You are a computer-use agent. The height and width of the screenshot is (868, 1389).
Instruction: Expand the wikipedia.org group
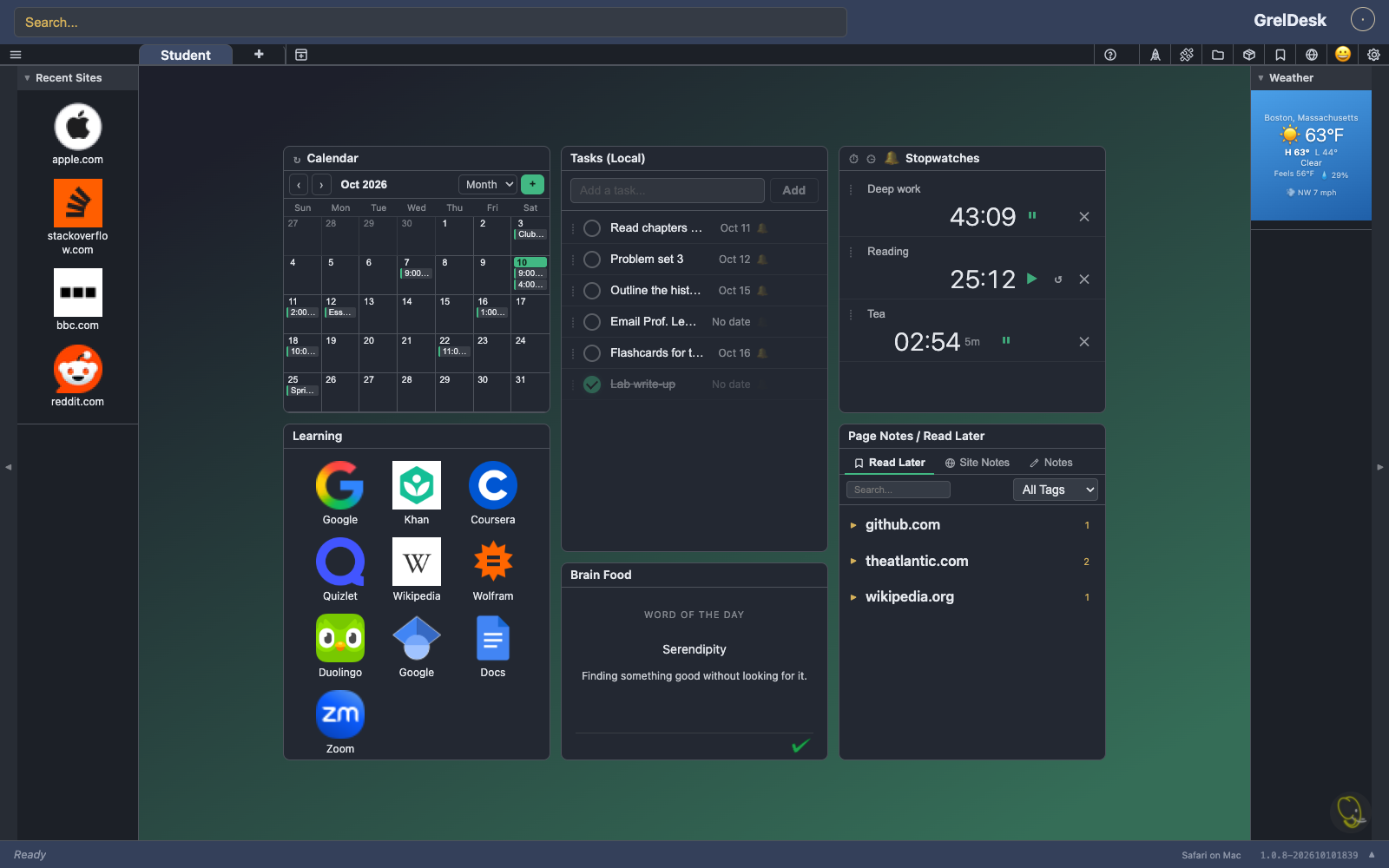pos(853,597)
